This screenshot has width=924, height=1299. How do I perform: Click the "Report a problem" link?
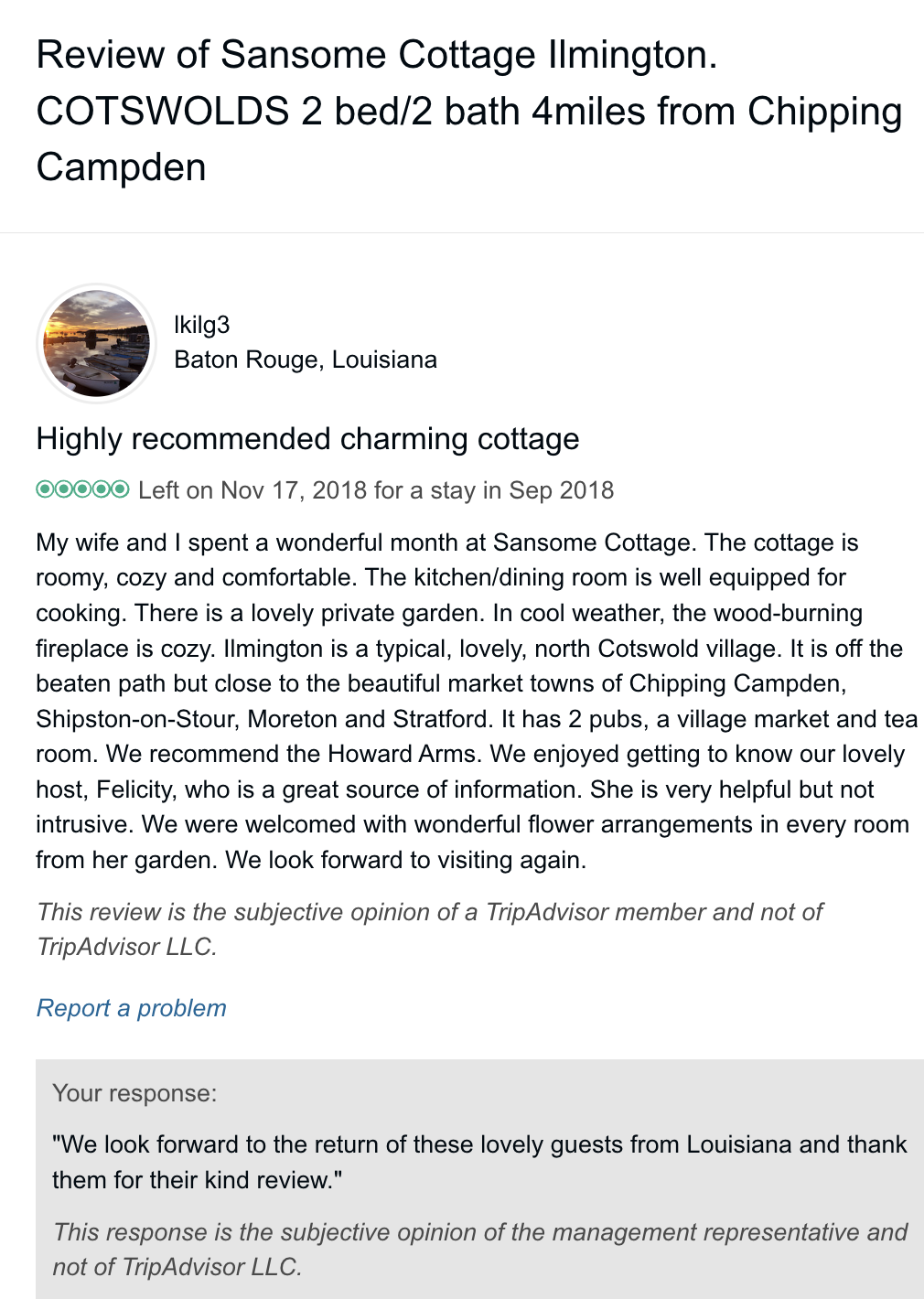pyautogui.click(x=131, y=1008)
